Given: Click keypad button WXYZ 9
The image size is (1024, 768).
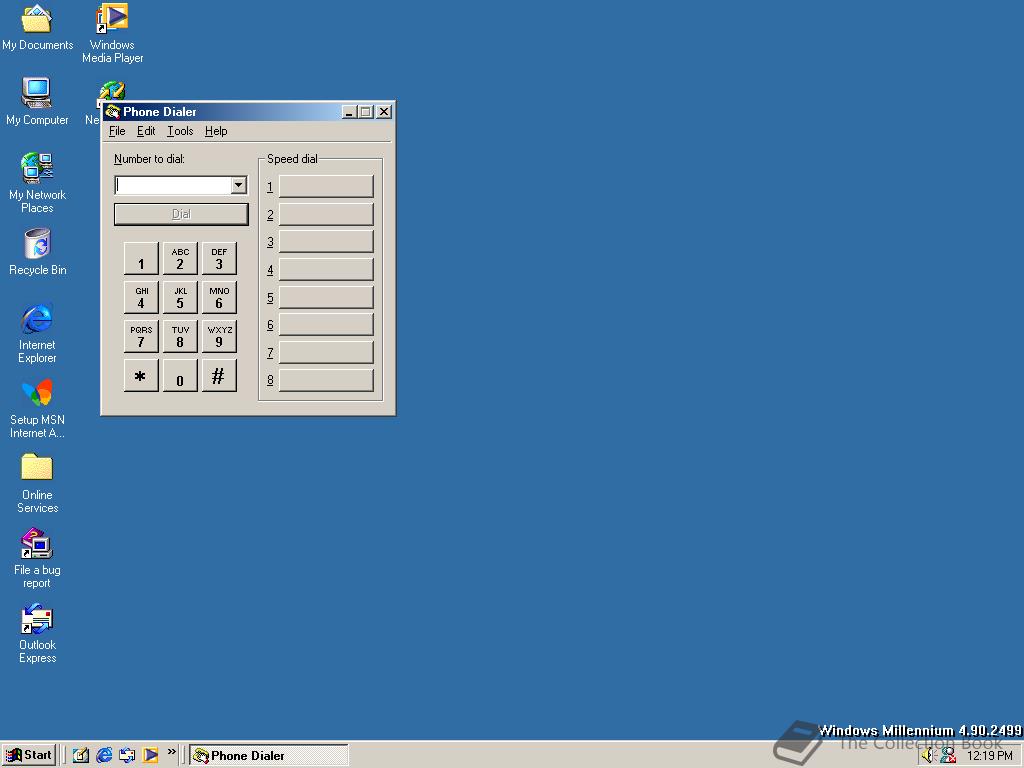Looking at the screenshot, I should pyautogui.click(x=219, y=336).
